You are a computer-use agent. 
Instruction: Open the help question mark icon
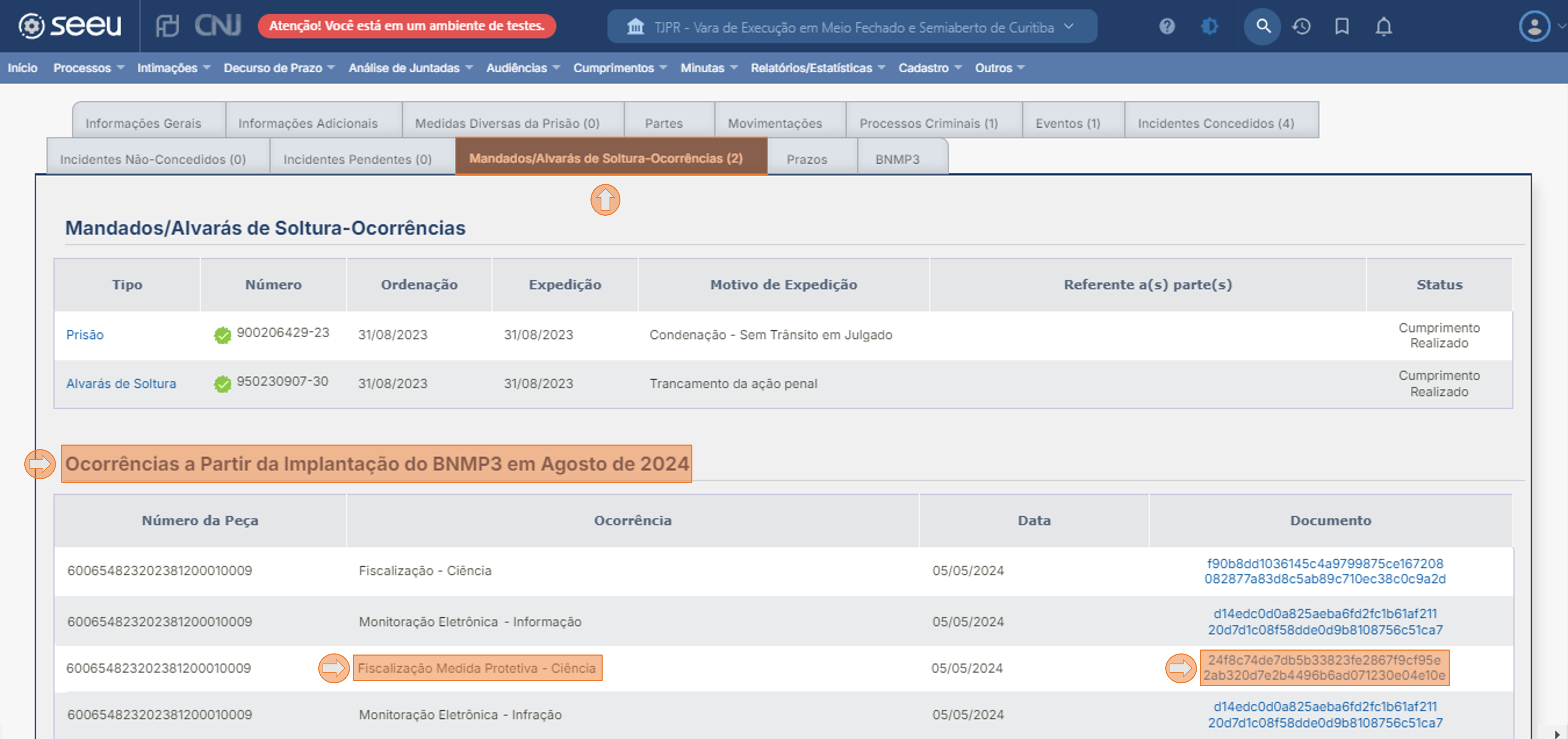click(x=1166, y=26)
